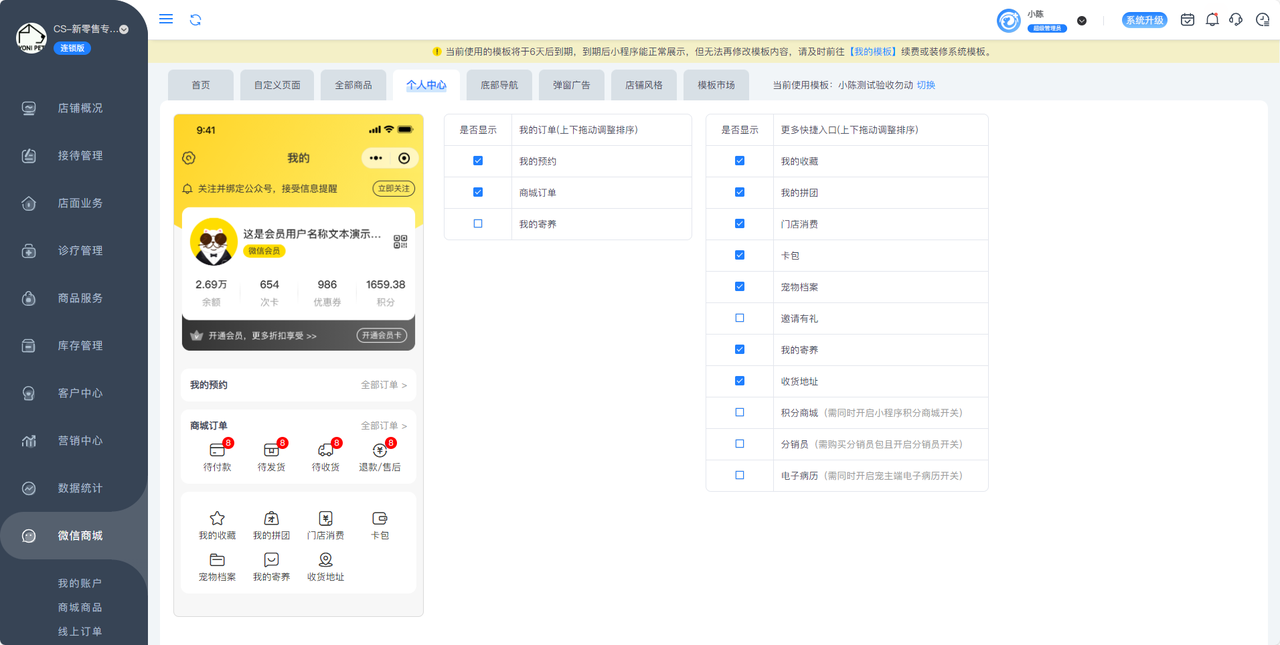Open 我的账户 in the sidebar submenu
1280x645 pixels.
click(x=80, y=583)
